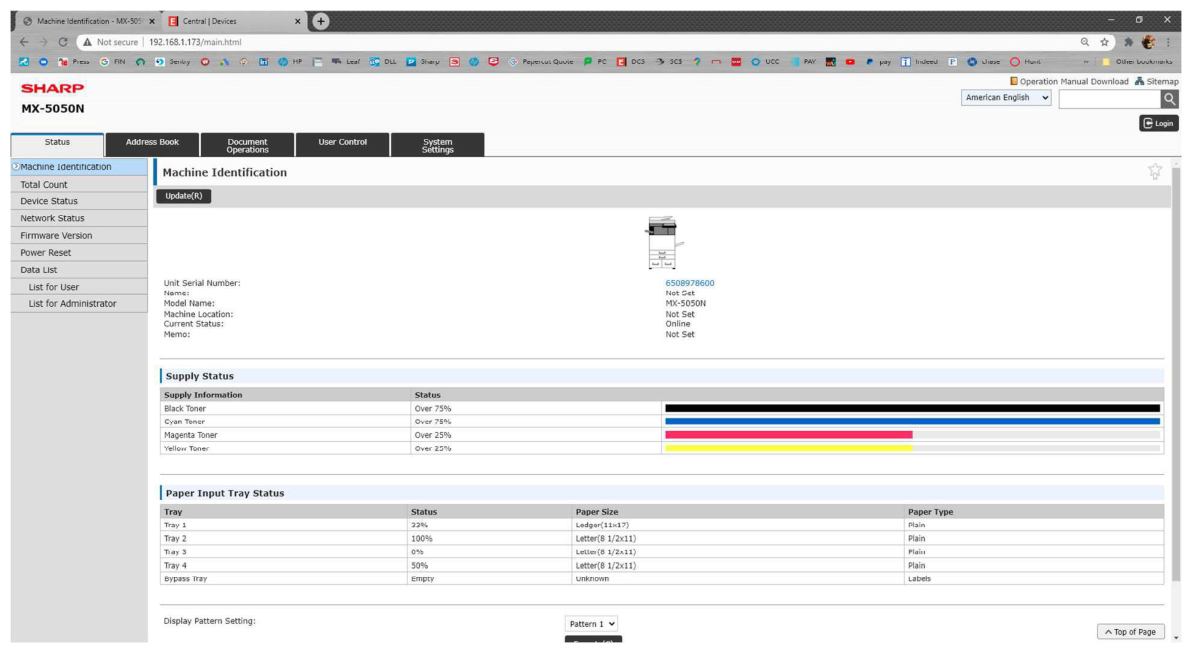
Task: Open the American English language dropdown
Action: pyautogui.click(x=1006, y=98)
